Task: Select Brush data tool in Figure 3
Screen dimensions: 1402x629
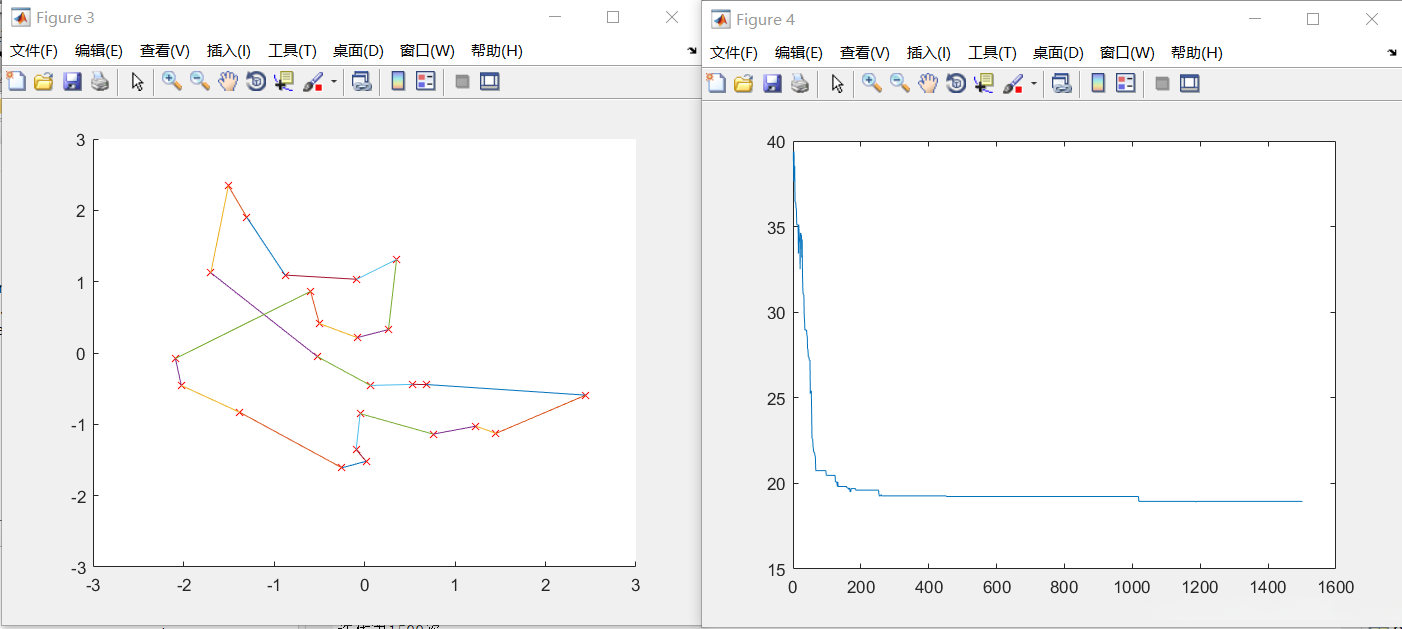Action: click(313, 82)
